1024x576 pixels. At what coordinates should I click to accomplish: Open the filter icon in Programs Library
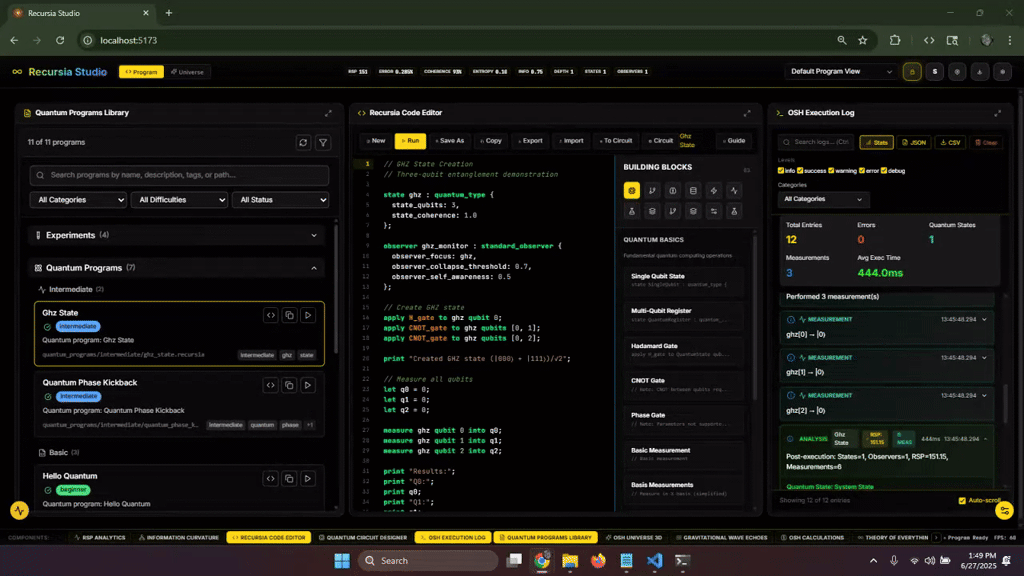(323, 142)
